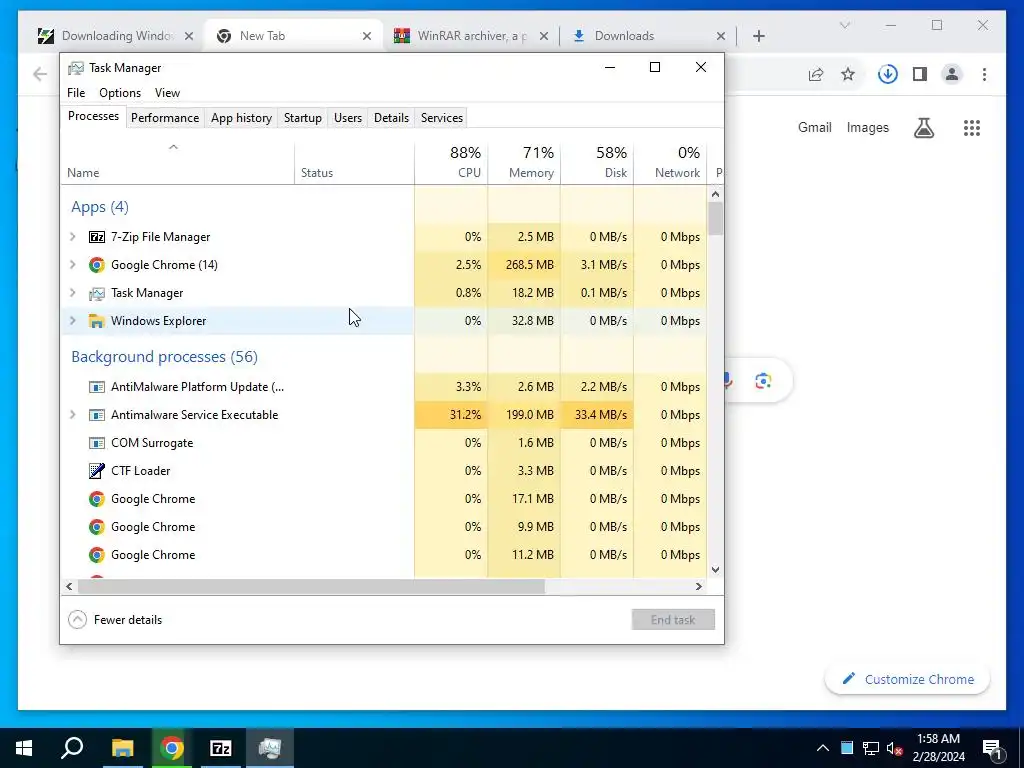Click the COM Surrogate process icon
The height and width of the screenshot is (768, 1024).
97,443
